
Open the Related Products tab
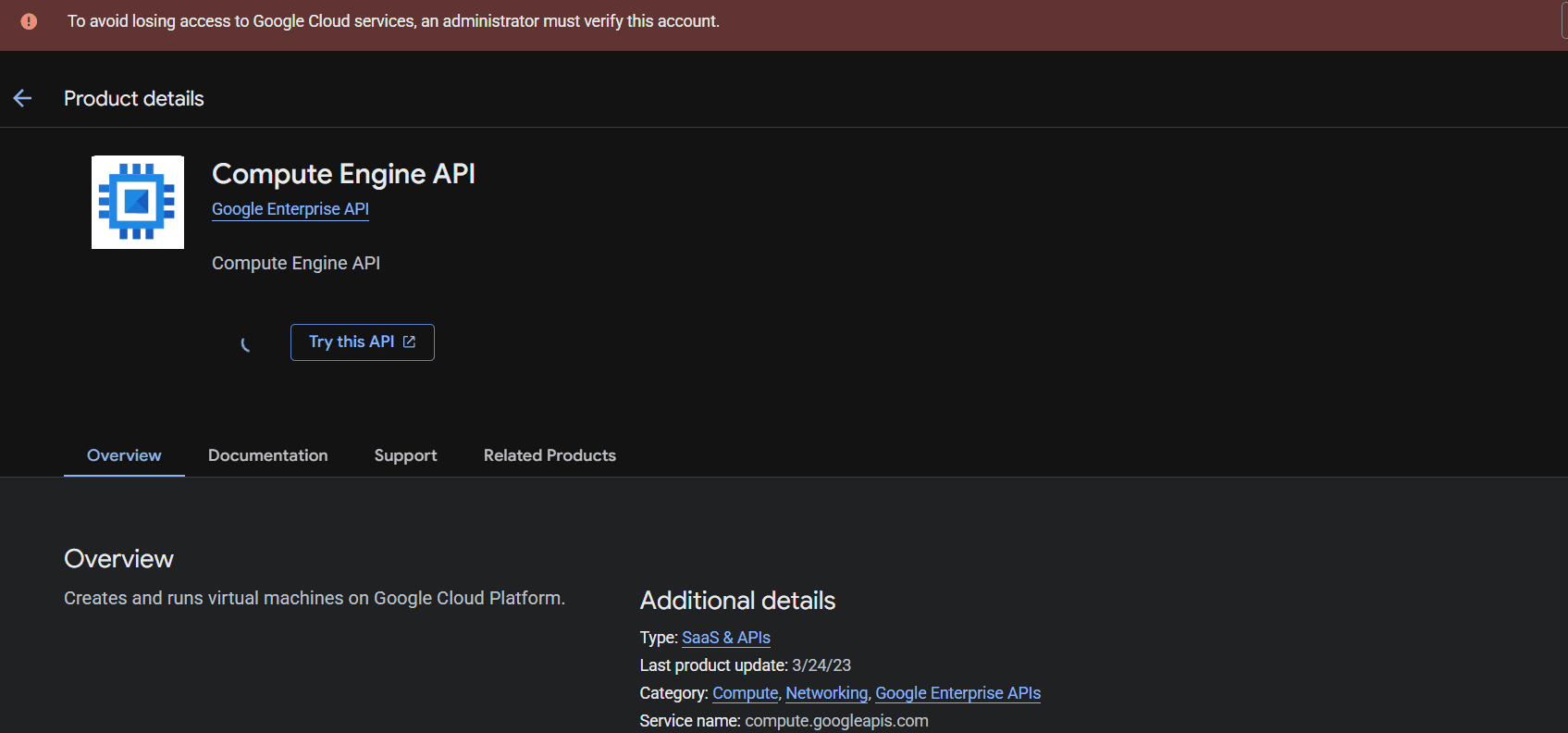coord(549,455)
